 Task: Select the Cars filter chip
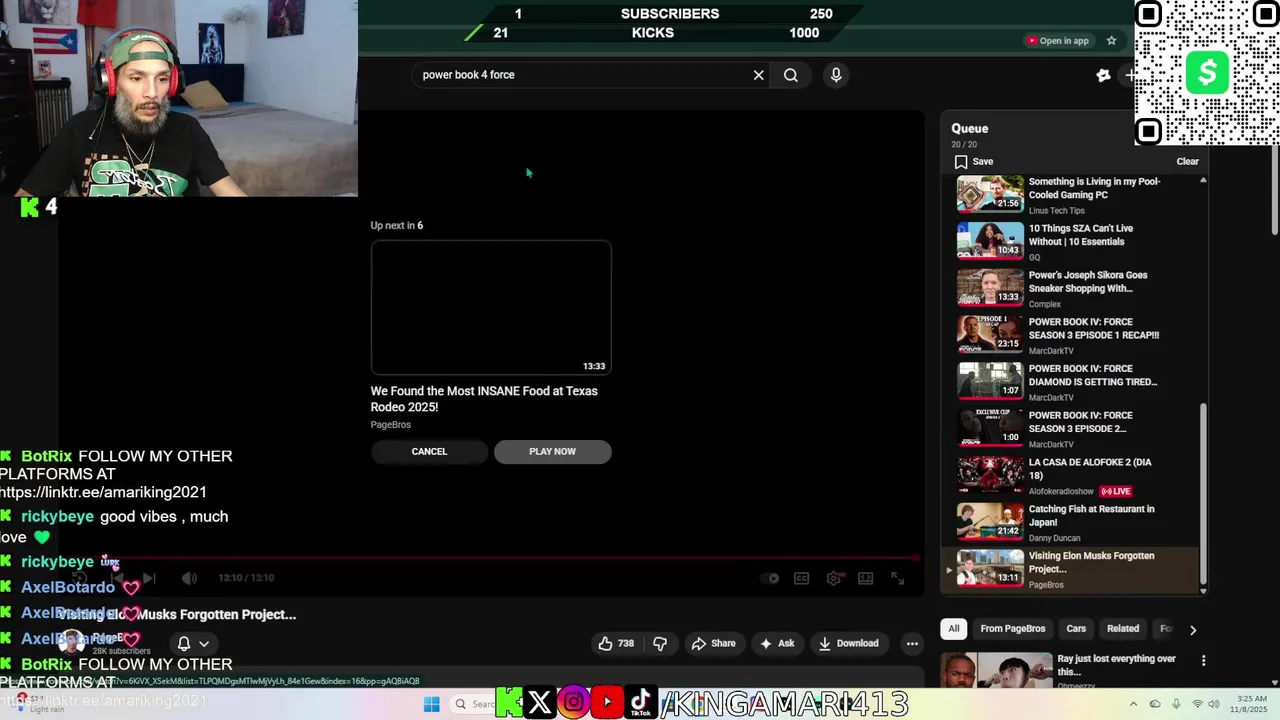pyautogui.click(x=1076, y=629)
